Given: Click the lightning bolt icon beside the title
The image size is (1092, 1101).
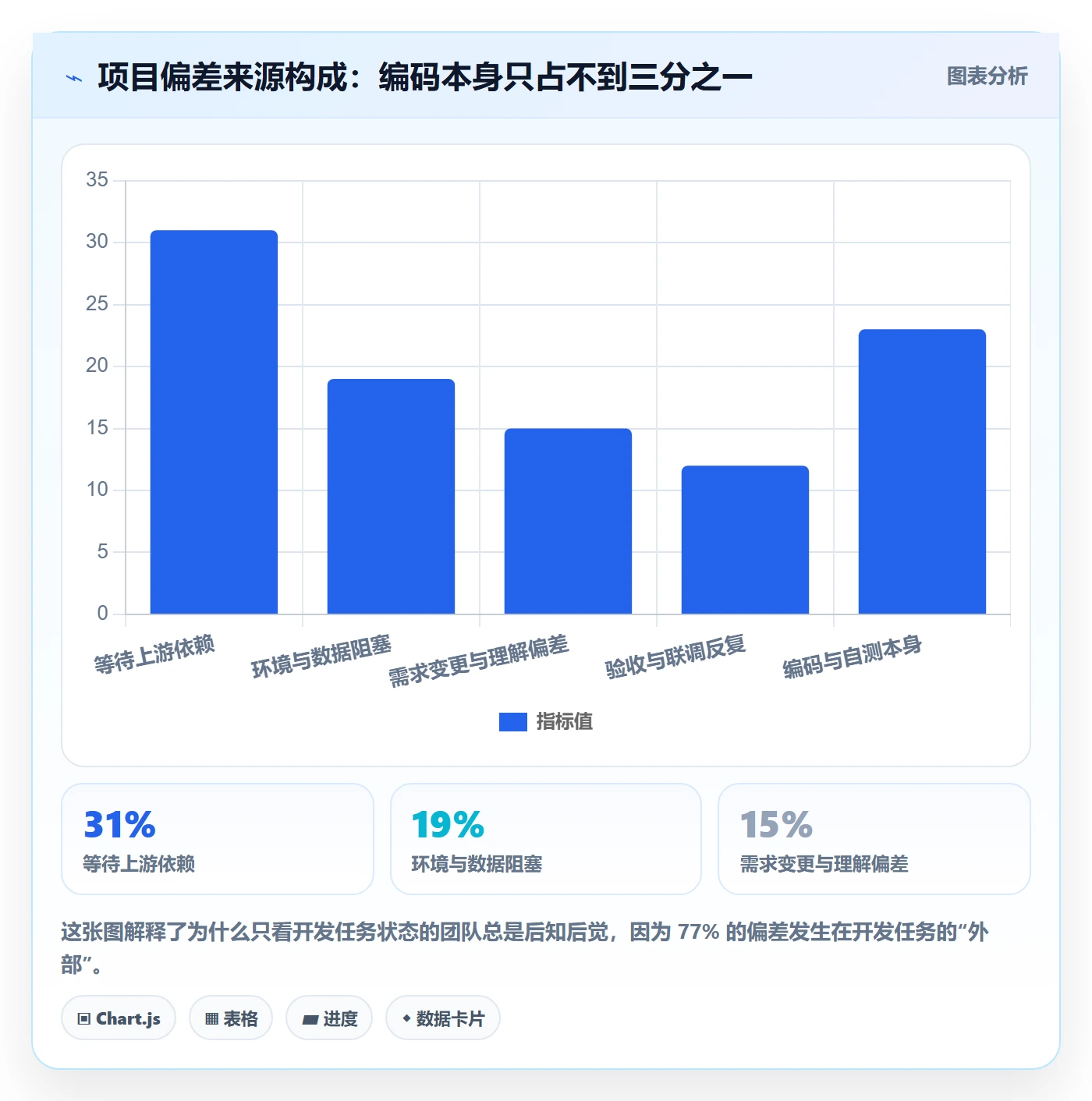Looking at the screenshot, I should (x=74, y=78).
